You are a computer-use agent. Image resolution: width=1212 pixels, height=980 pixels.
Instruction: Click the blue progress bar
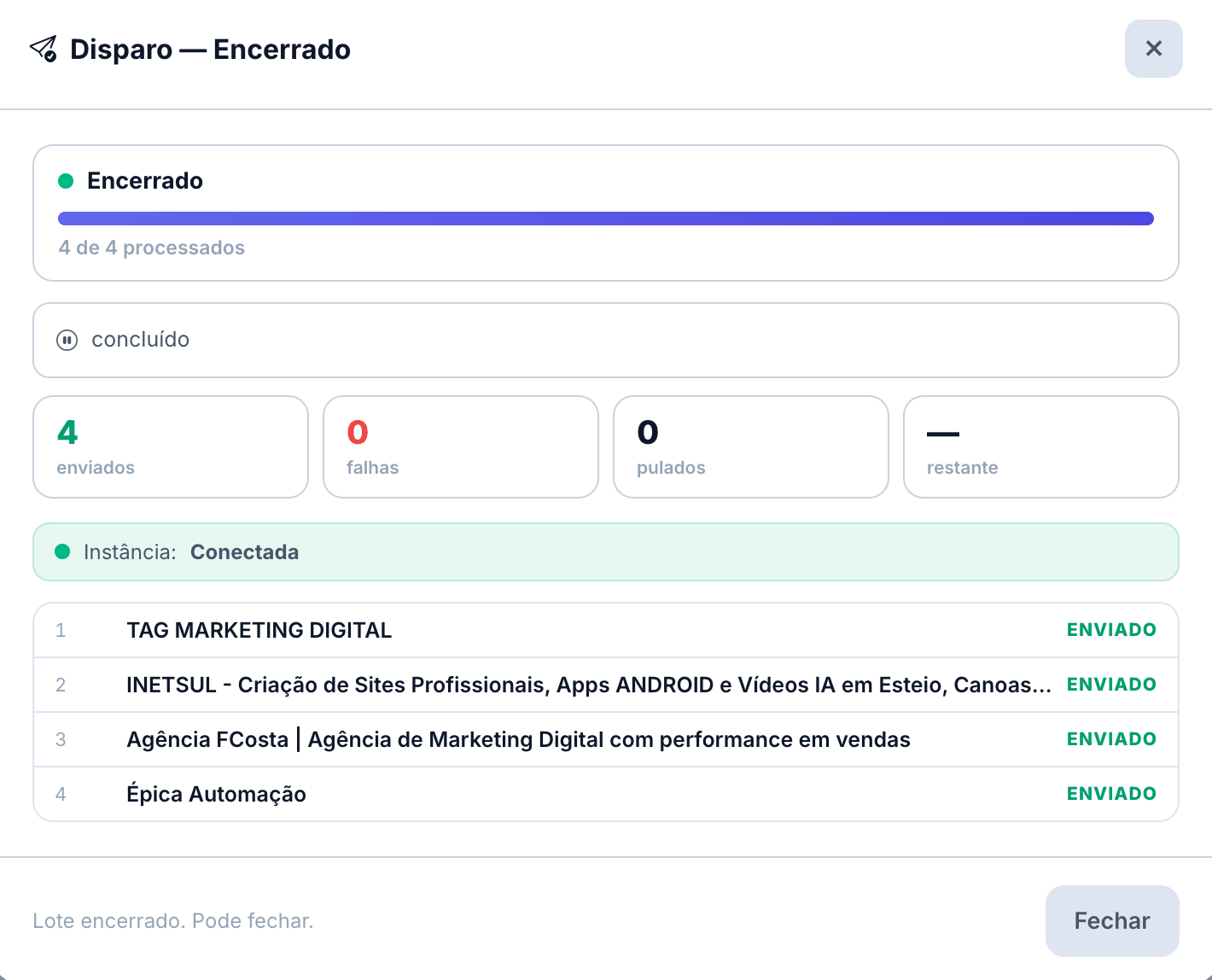[606, 219]
